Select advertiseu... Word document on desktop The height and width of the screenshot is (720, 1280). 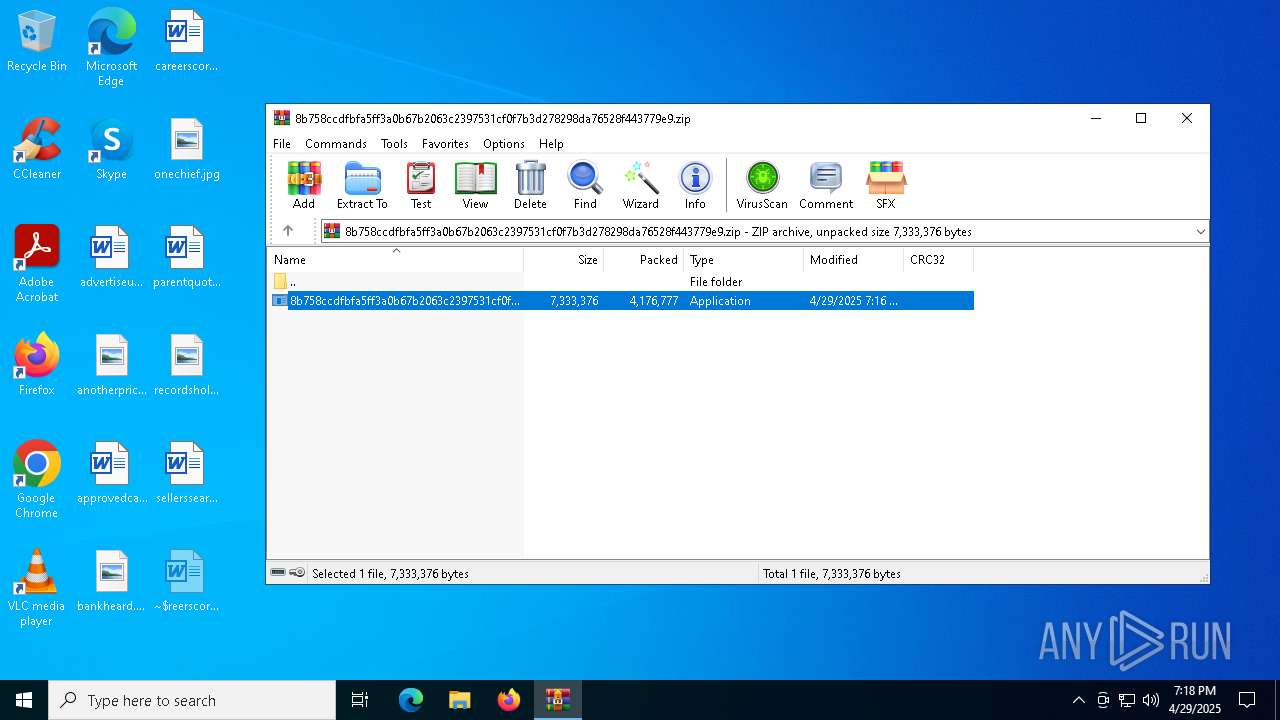111,258
